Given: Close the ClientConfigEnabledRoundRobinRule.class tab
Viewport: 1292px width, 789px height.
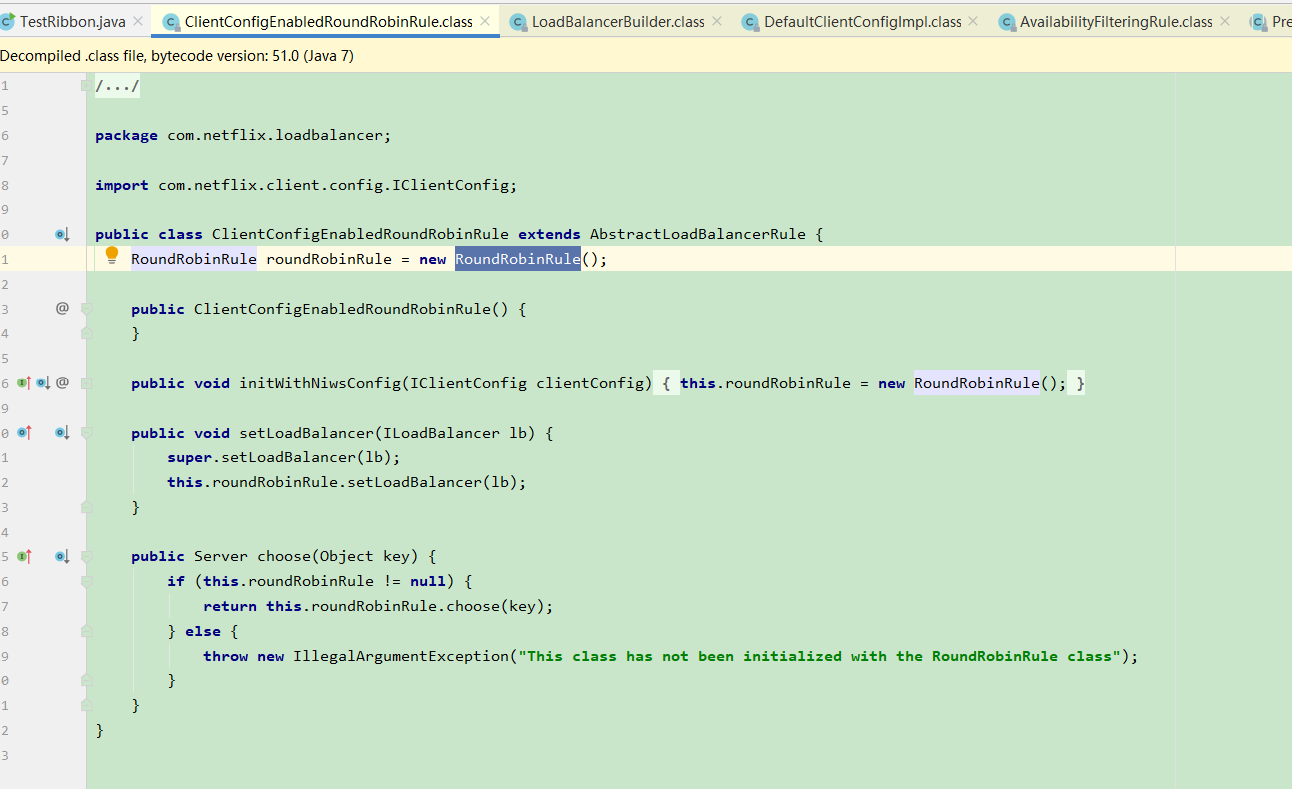Looking at the screenshot, I should (x=485, y=21).
